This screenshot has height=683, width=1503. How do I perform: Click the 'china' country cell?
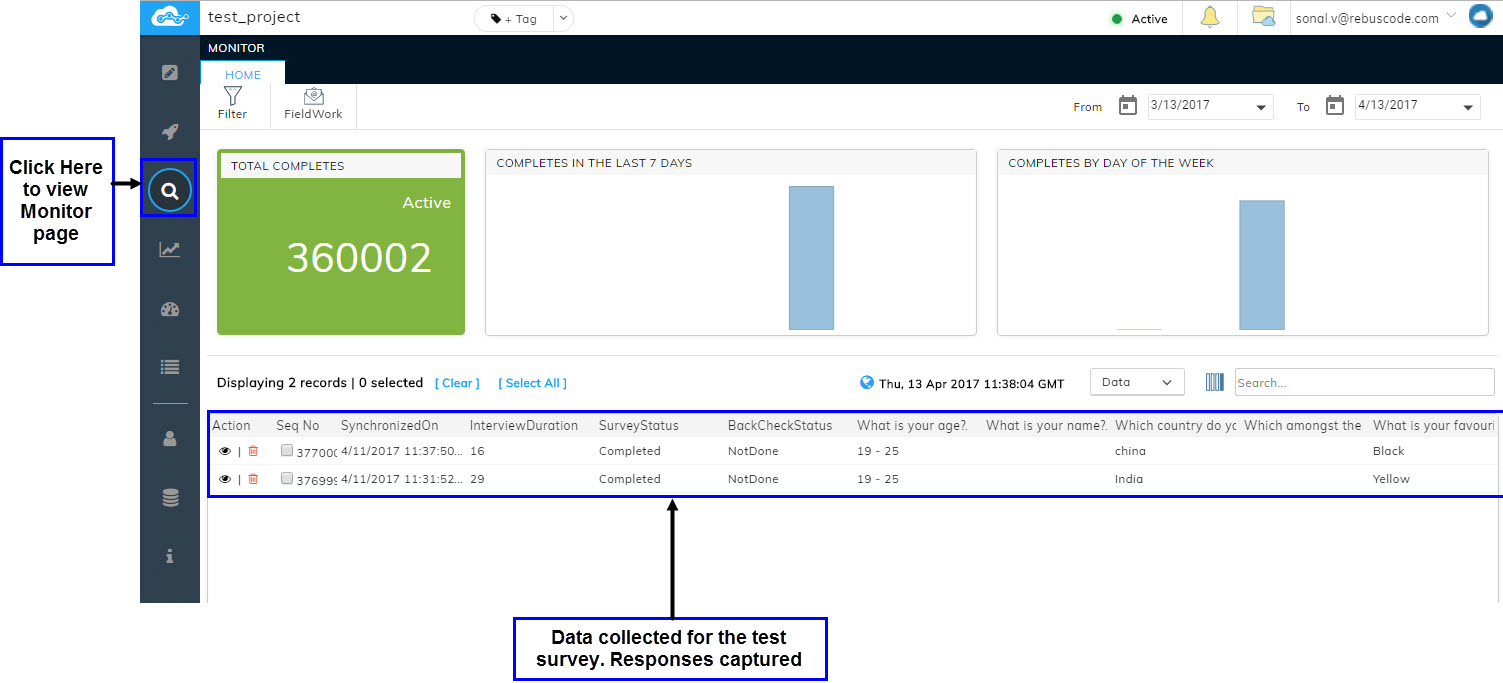[x=1130, y=451]
